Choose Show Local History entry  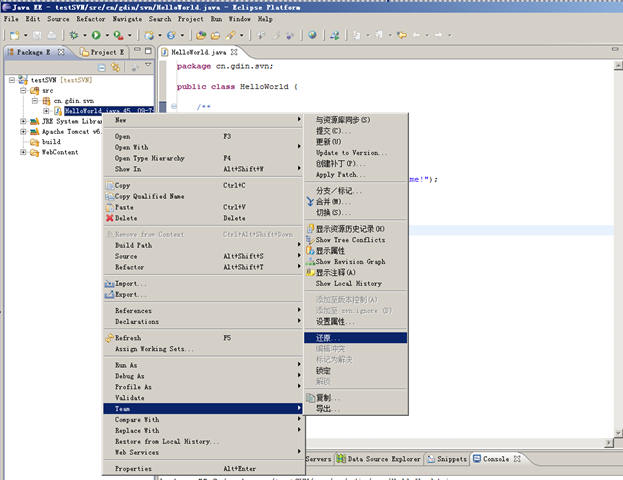[356, 283]
